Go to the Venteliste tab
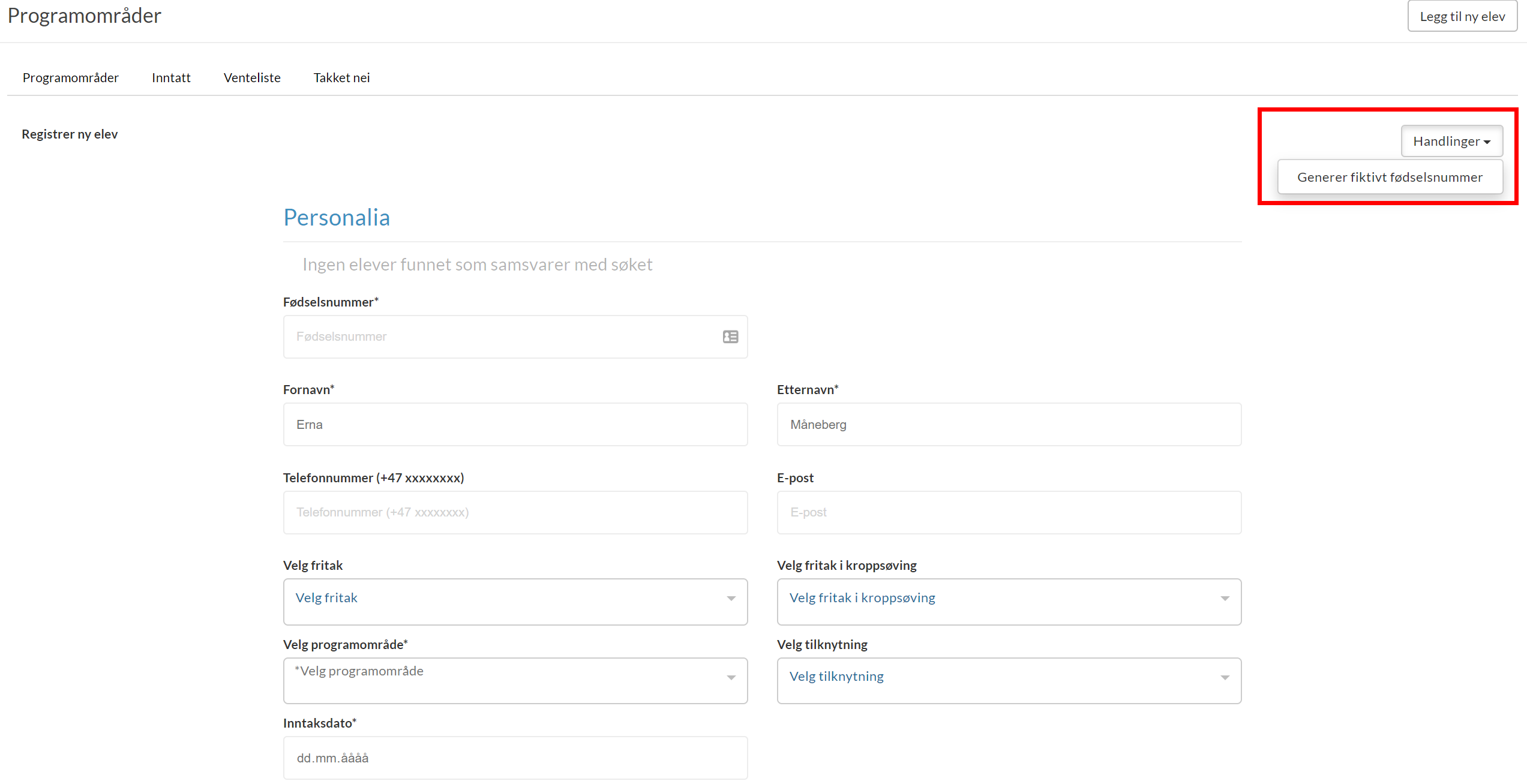 tap(252, 77)
